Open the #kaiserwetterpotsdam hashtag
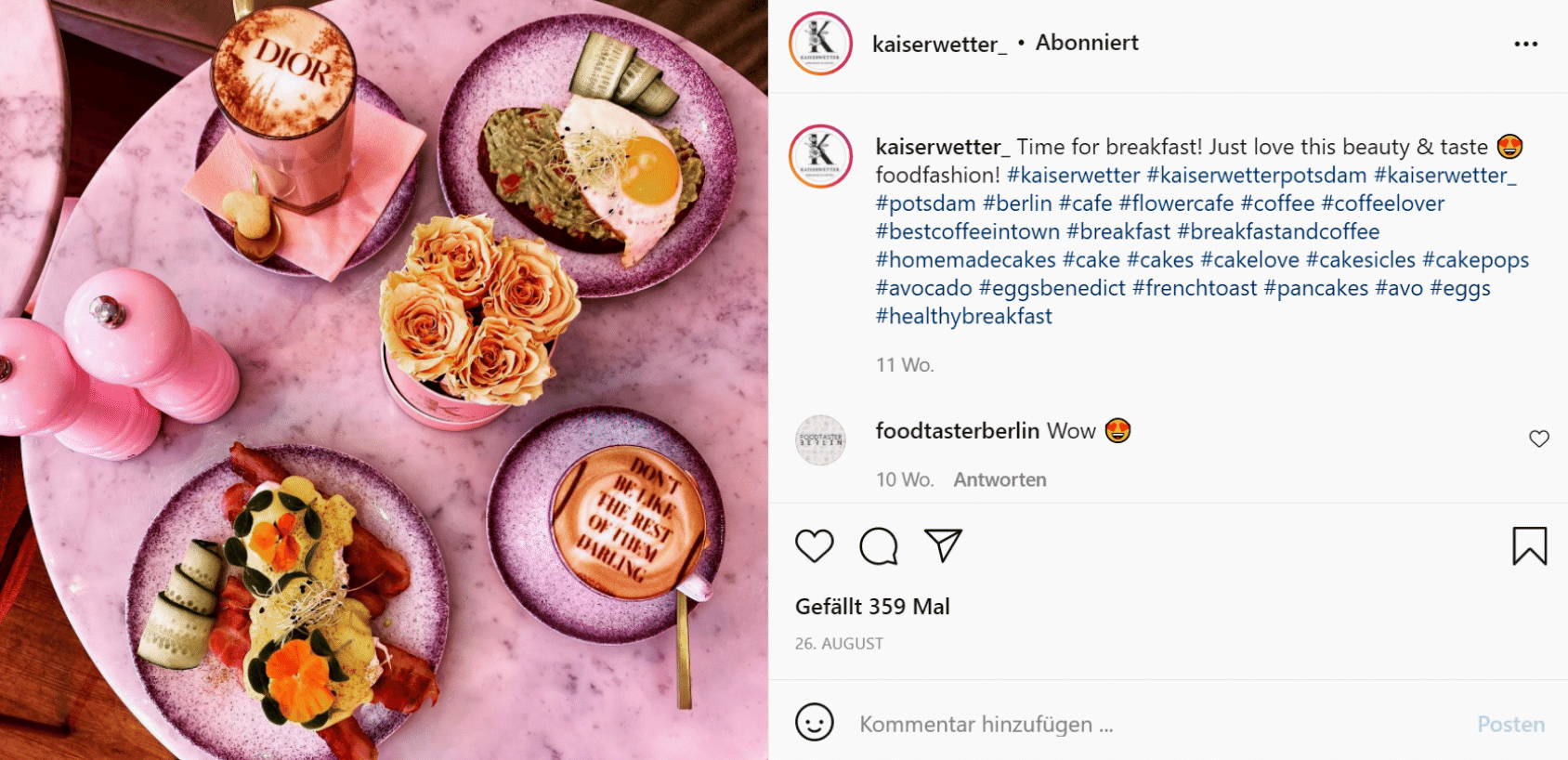The height and width of the screenshot is (760, 1568). tap(1256, 175)
